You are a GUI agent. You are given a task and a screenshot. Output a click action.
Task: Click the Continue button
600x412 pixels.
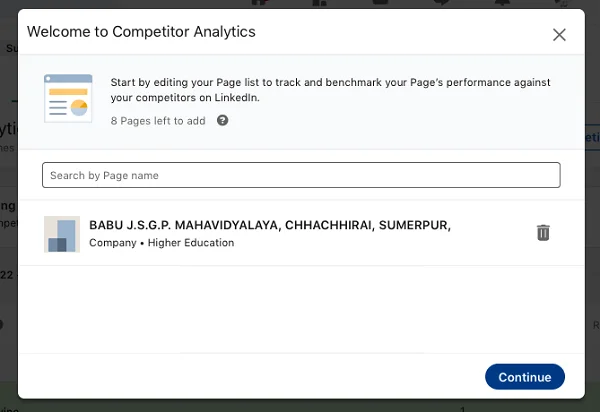tap(524, 377)
